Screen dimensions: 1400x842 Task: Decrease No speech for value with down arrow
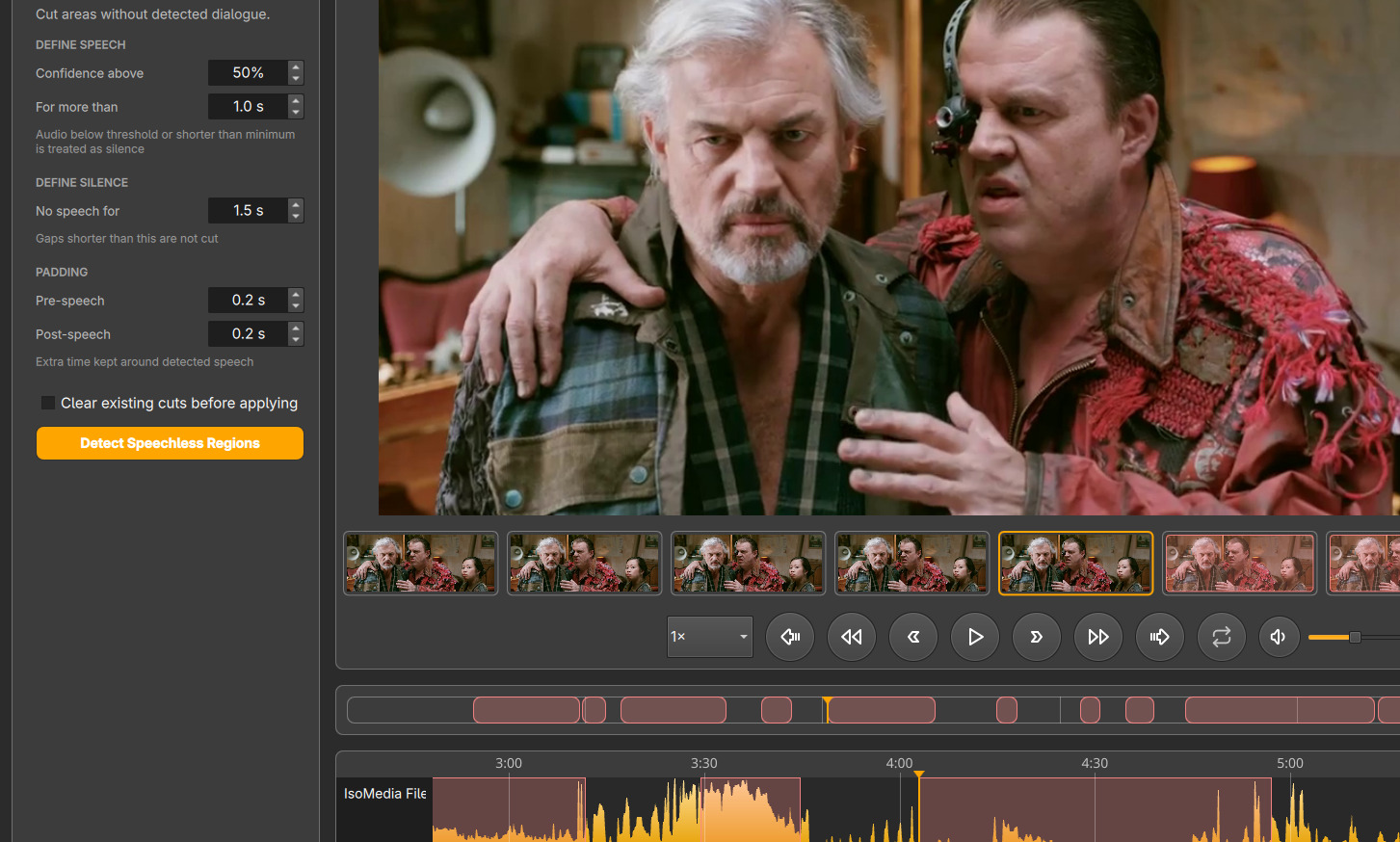296,216
